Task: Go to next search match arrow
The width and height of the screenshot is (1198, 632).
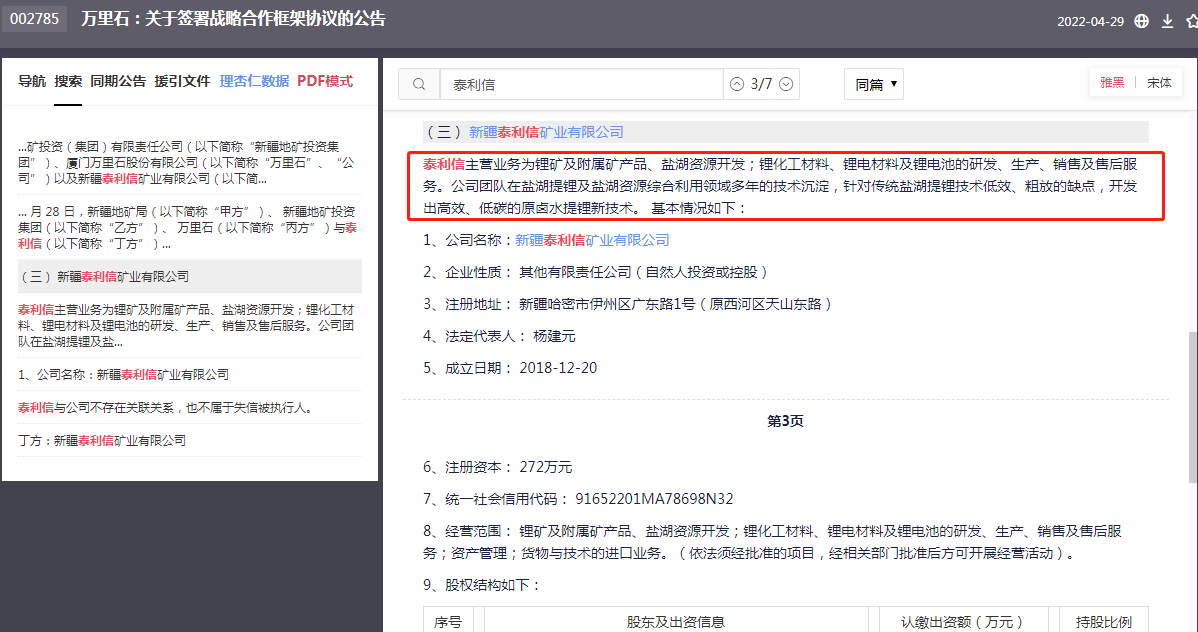Action: pyautogui.click(x=786, y=84)
